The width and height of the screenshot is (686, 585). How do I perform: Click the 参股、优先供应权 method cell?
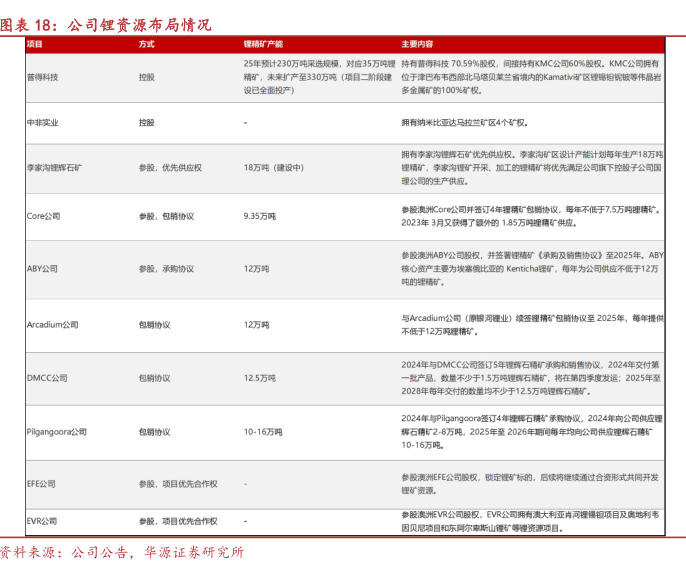[x=170, y=168]
